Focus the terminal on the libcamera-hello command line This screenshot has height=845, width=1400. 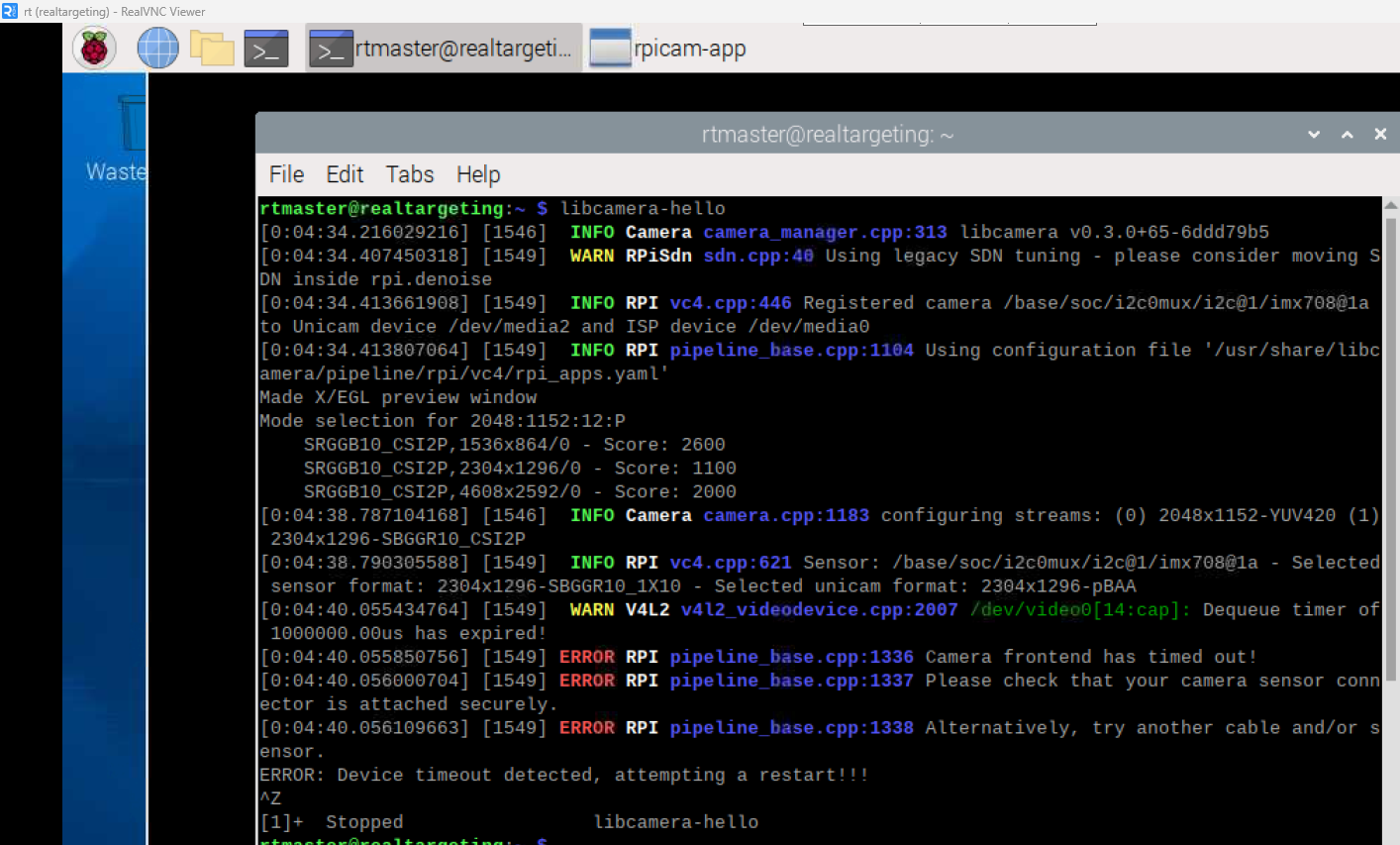[643, 209]
